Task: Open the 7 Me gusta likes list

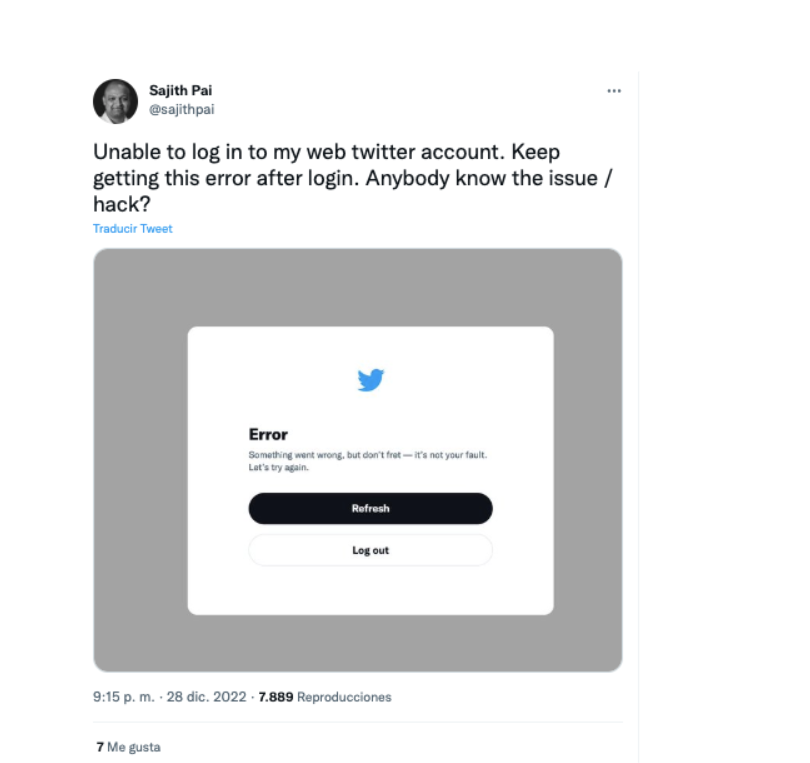Action: coord(128,747)
